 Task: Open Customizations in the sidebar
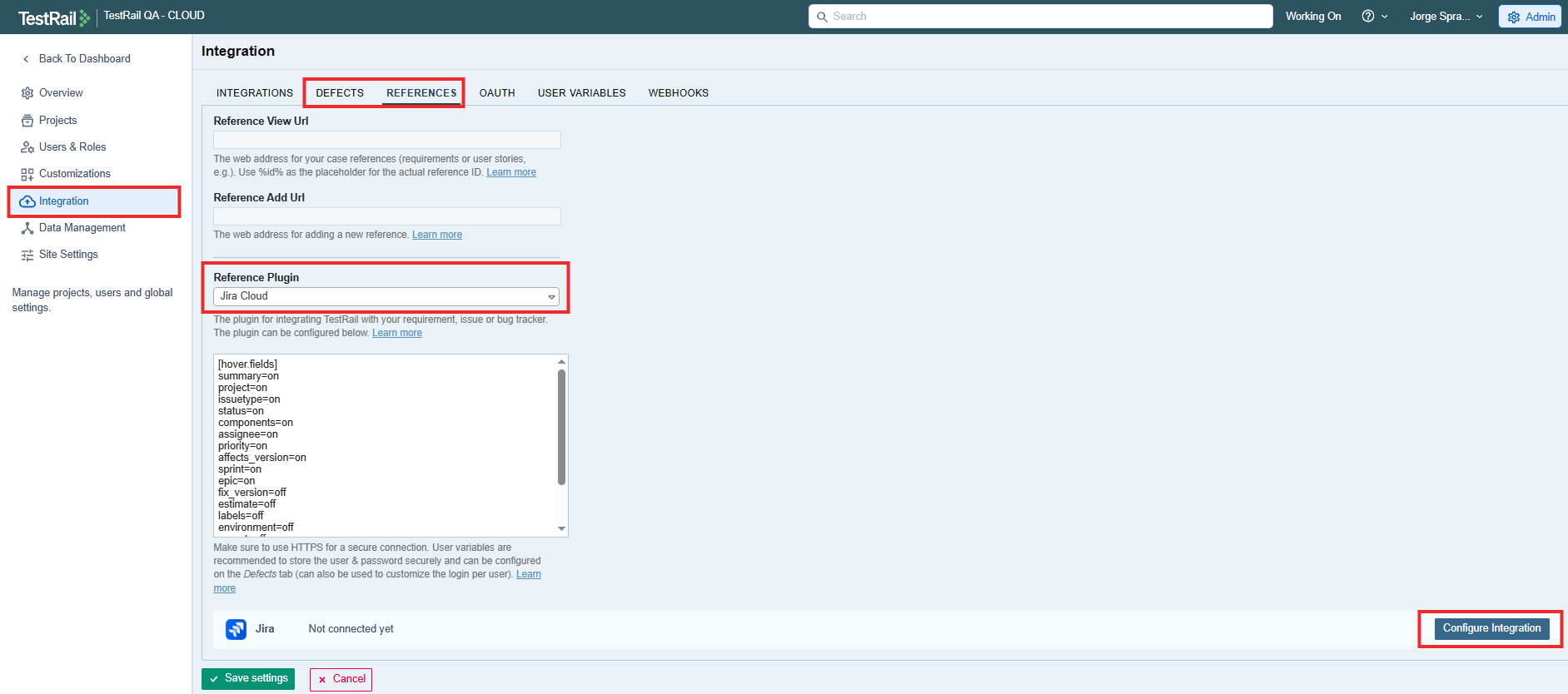pyautogui.click(x=75, y=174)
